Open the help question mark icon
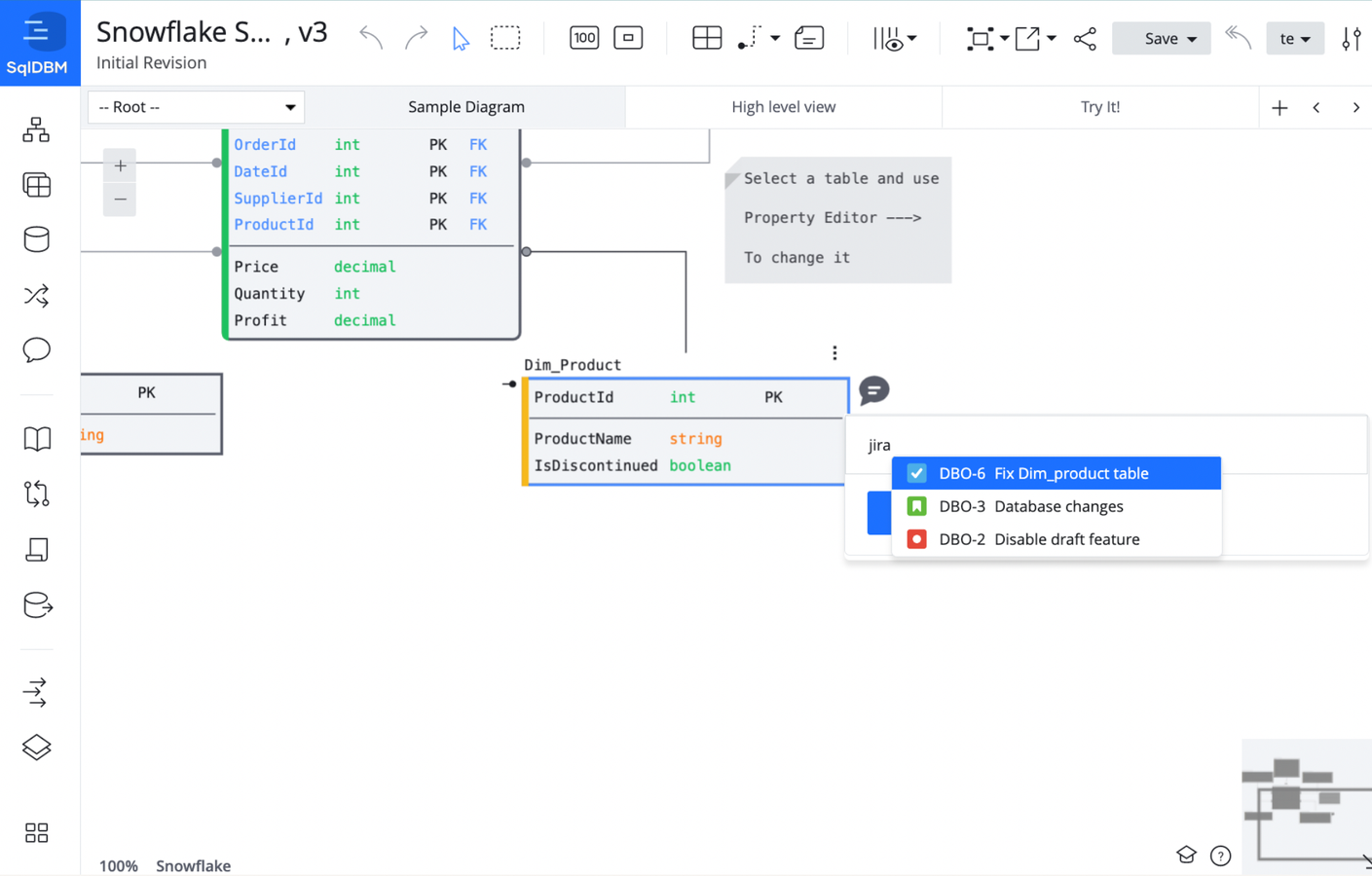This screenshot has height=876, width=1372. (1220, 856)
